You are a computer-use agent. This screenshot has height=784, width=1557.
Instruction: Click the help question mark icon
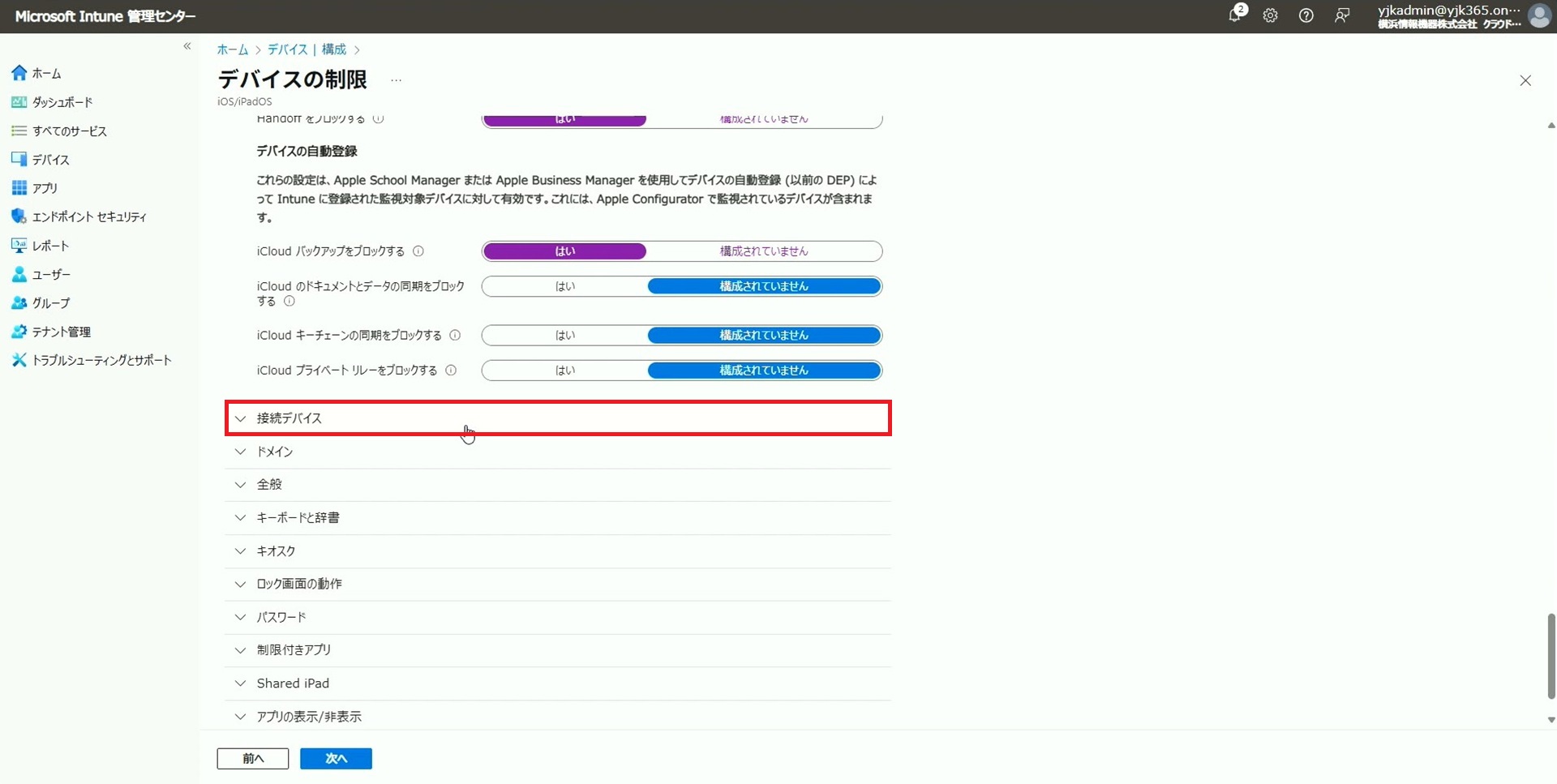(1306, 15)
